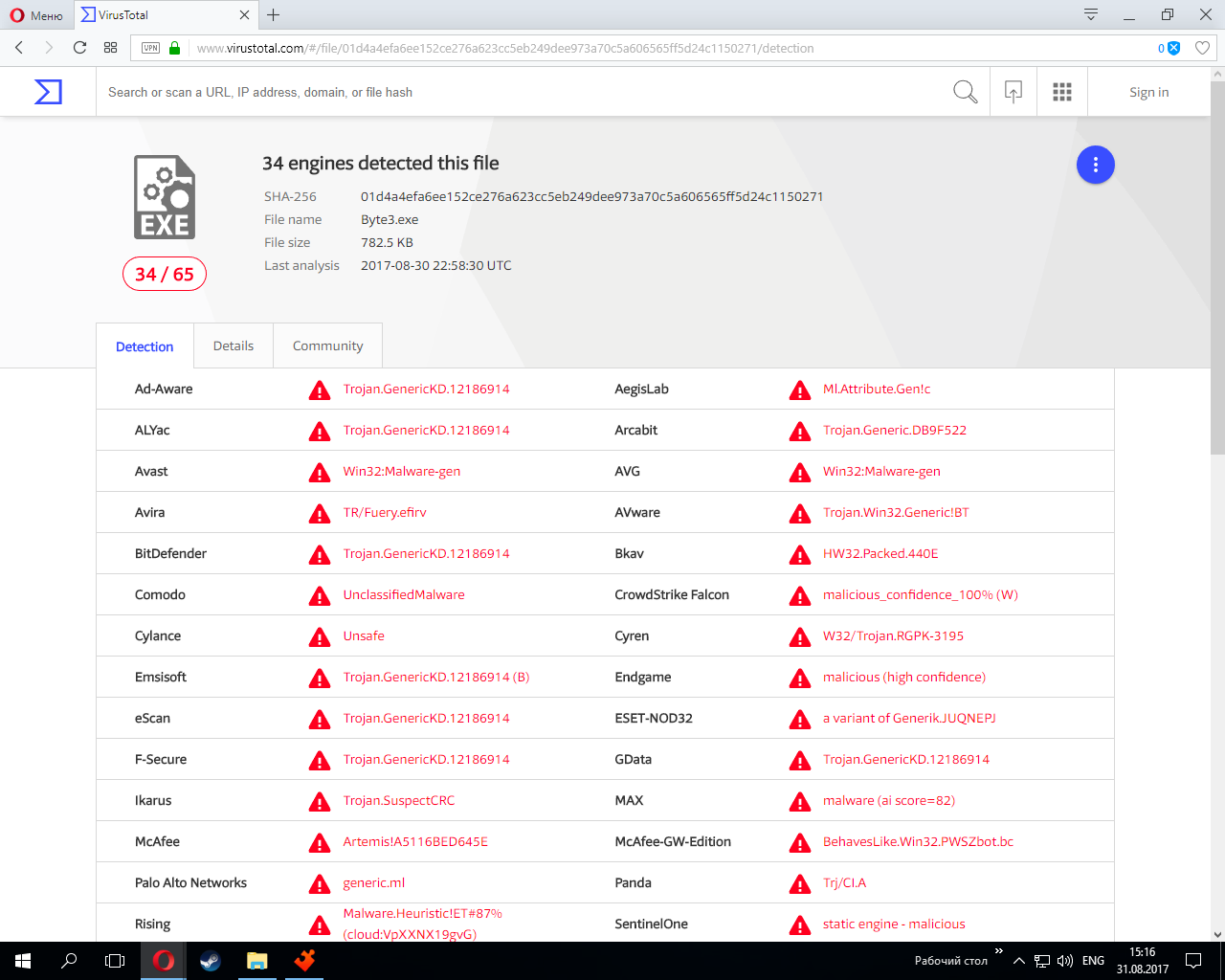Click the EXE file type icon

(165, 197)
